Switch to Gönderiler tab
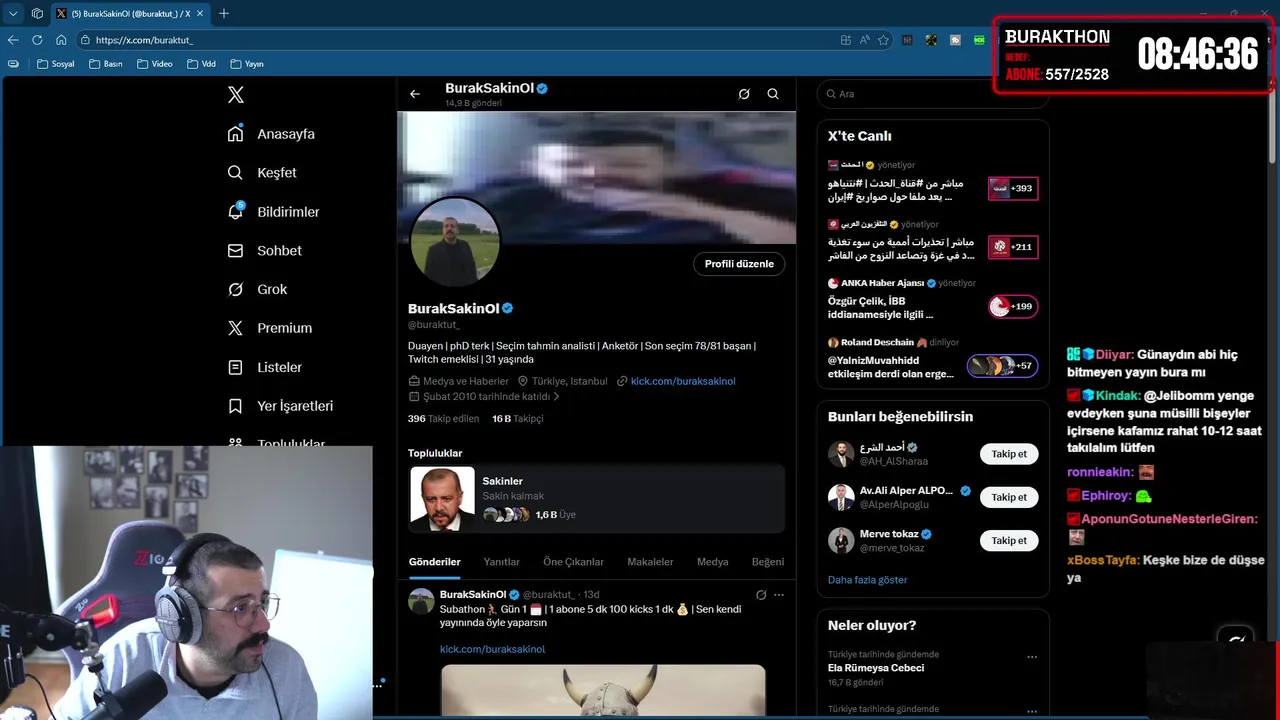1280x720 pixels. pyautogui.click(x=435, y=562)
